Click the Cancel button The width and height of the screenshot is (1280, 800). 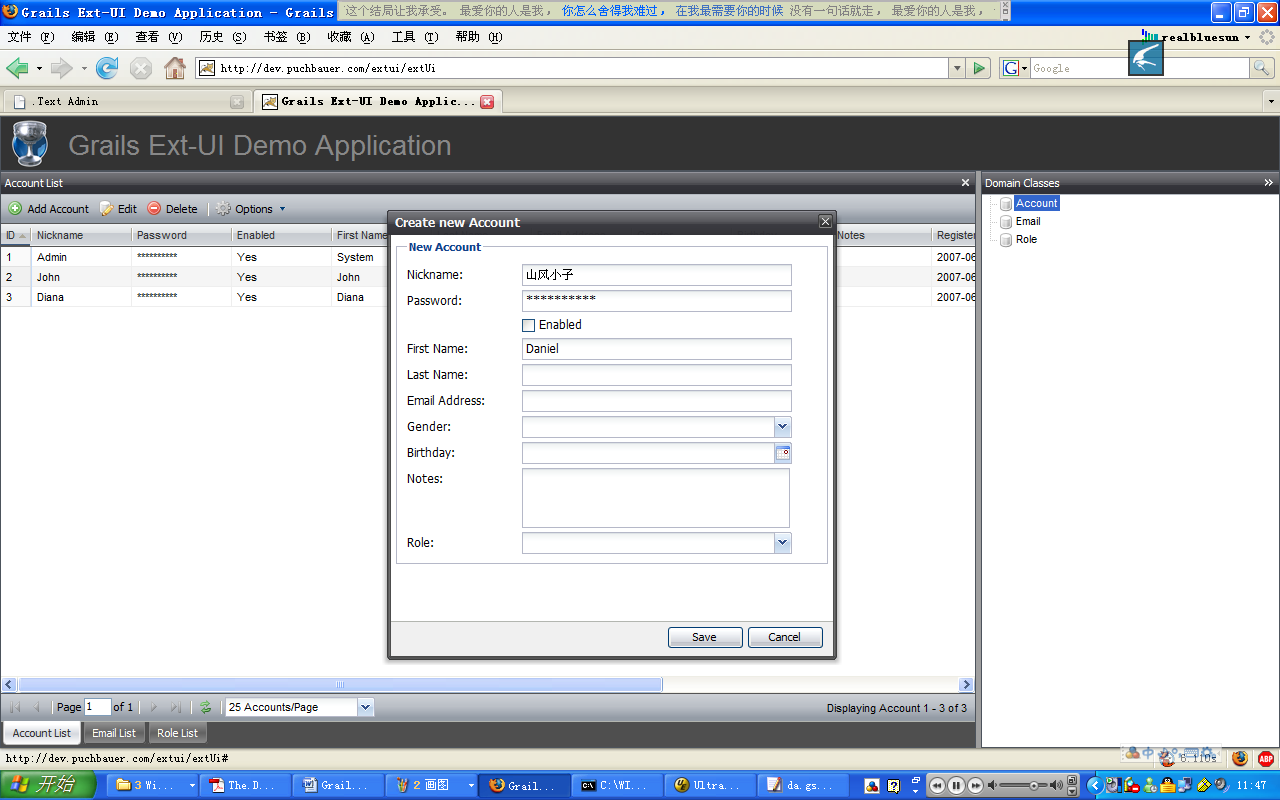click(785, 637)
